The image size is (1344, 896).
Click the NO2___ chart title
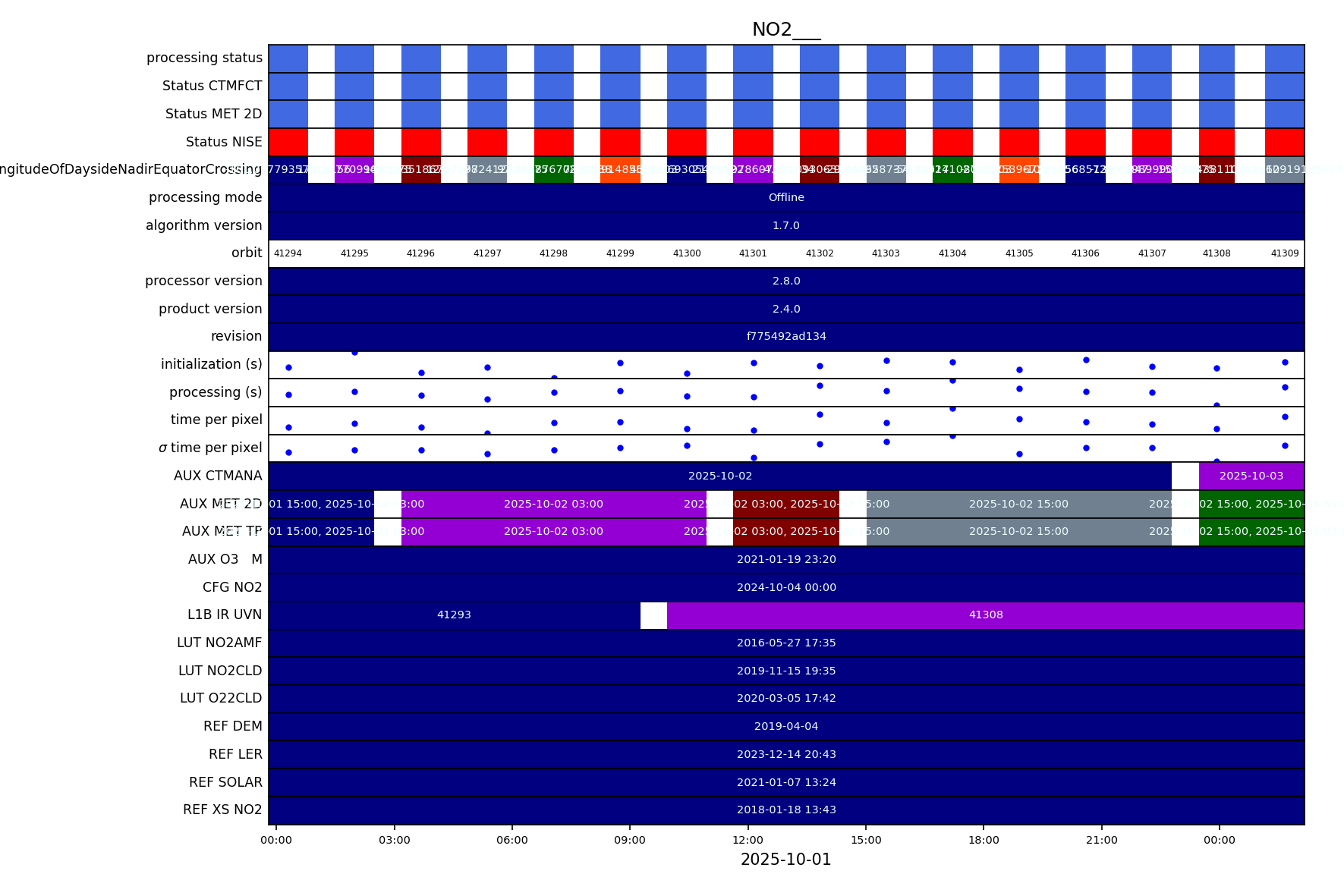pyautogui.click(x=785, y=30)
